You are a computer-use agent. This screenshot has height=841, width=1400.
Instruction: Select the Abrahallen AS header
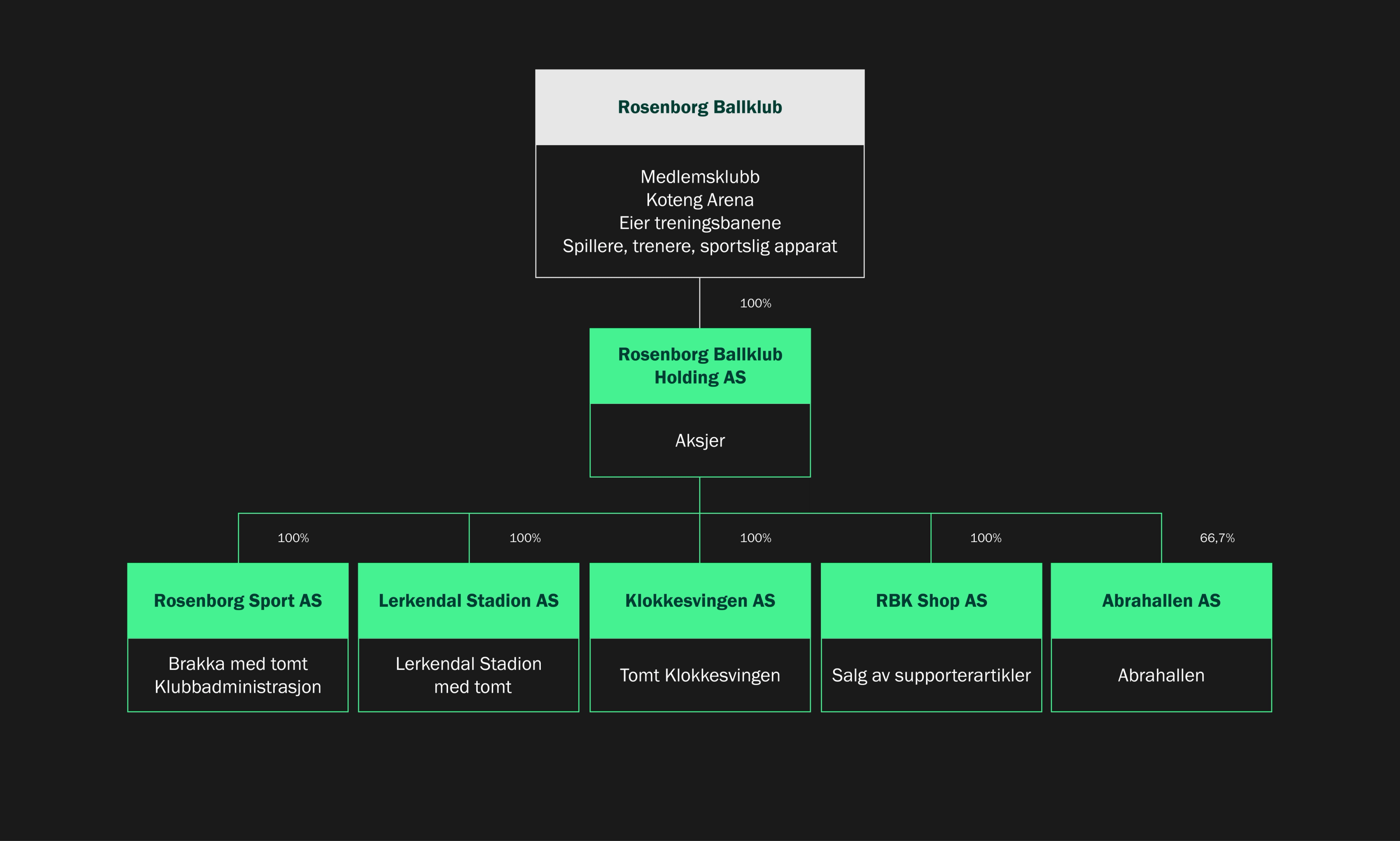[x=1161, y=600]
